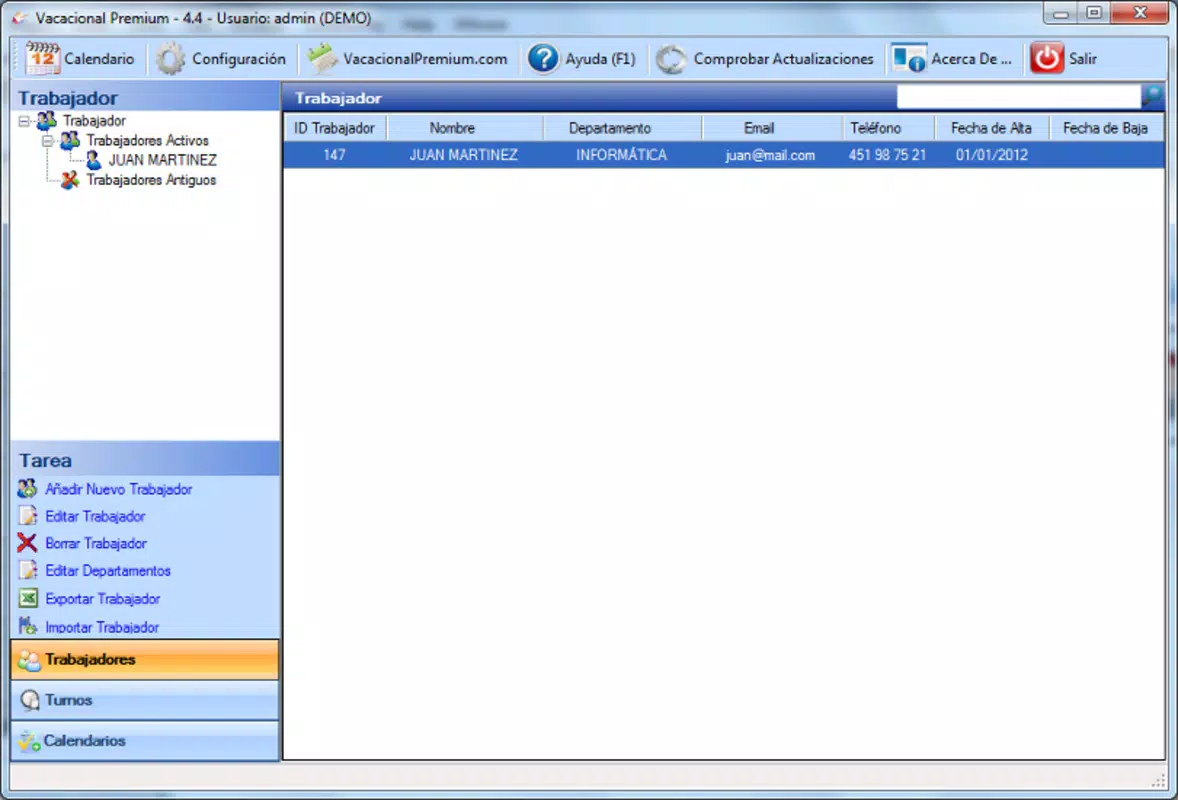This screenshot has height=800, width=1178.
Task: Switch to the Trabajadores section
Action: coord(145,660)
